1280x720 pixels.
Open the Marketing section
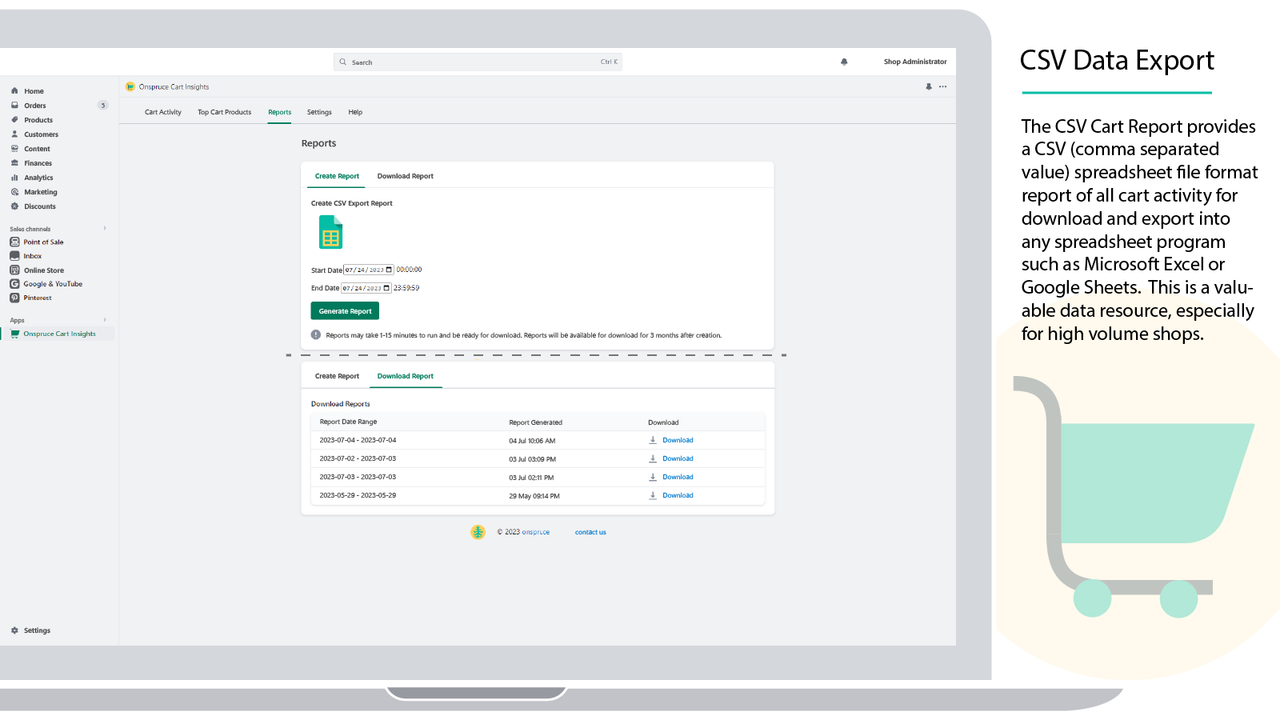point(41,192)
